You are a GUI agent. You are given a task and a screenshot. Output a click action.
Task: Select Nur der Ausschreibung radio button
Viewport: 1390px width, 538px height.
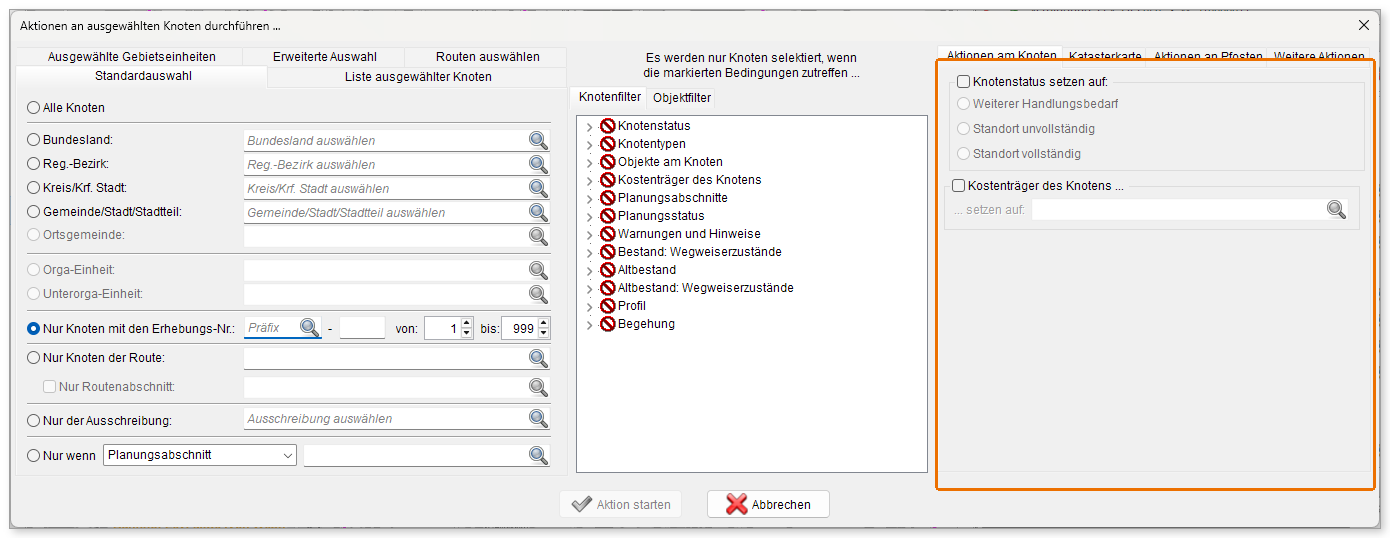pyautogui.click(x=34, y=421)
